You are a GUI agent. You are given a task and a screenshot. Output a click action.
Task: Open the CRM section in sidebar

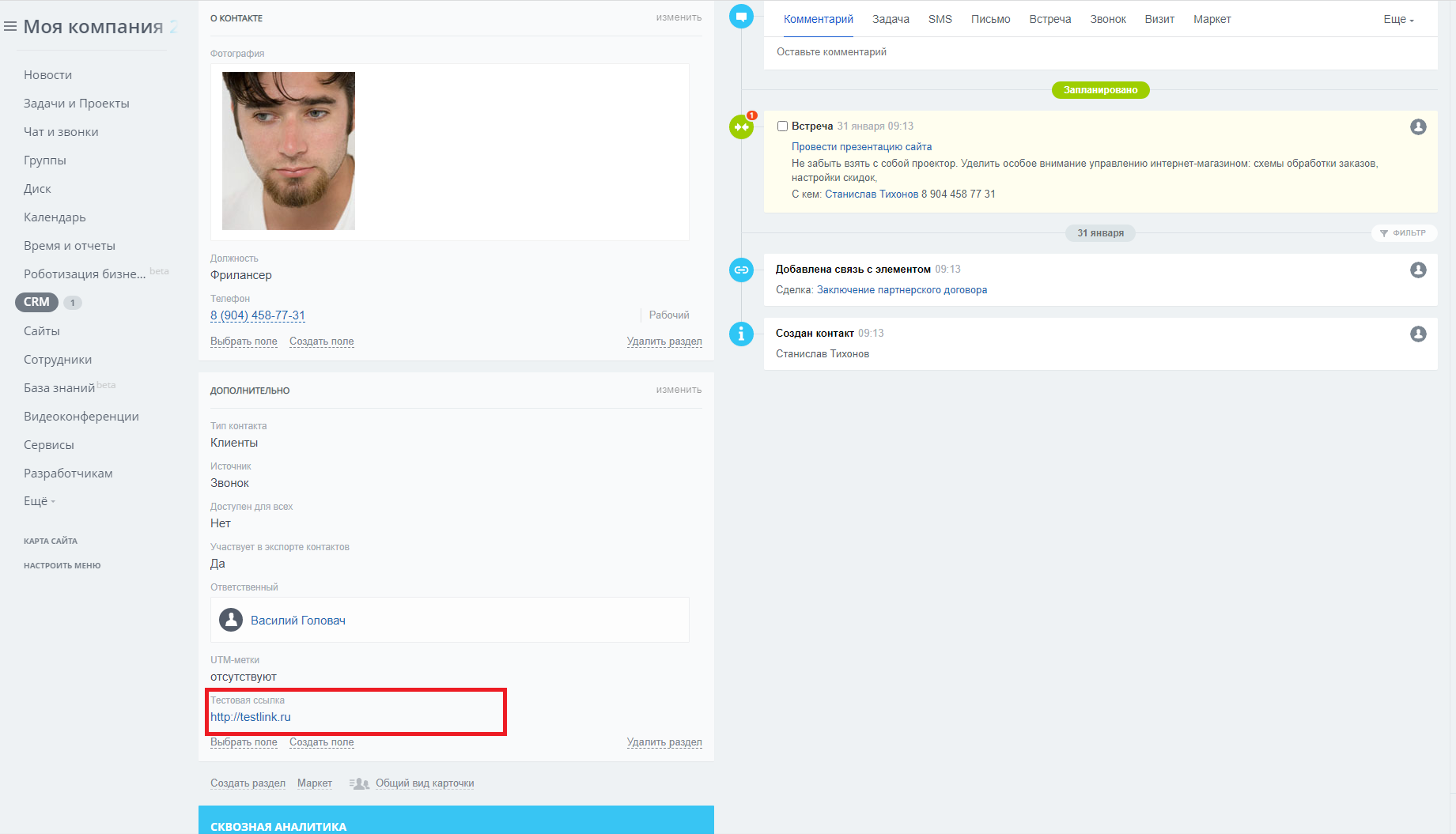(36, 302)
